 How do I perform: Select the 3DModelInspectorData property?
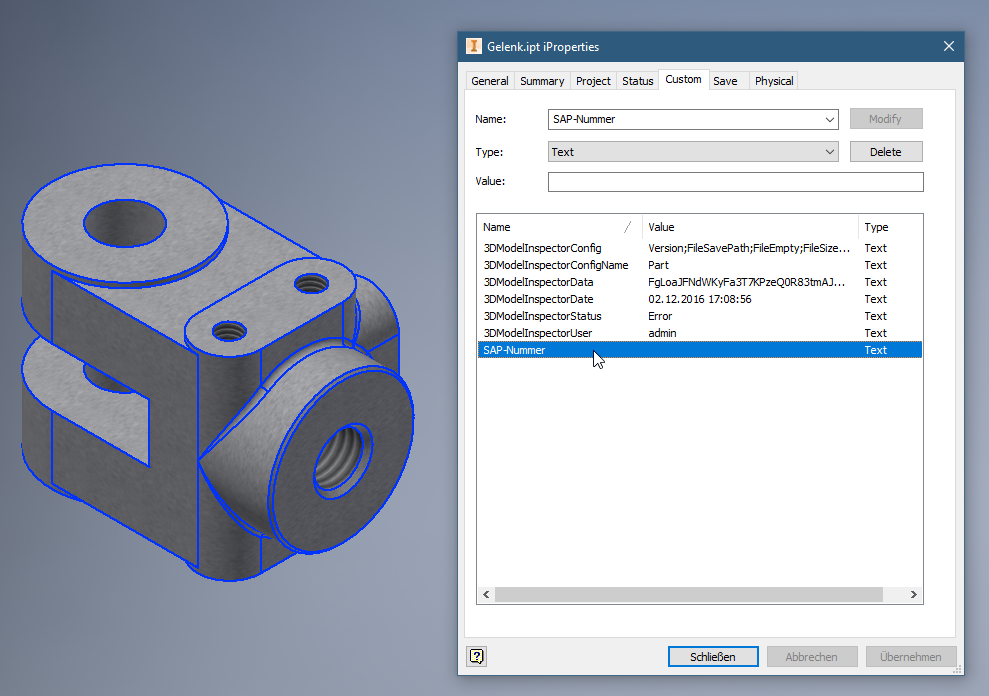tap(699, 282)
